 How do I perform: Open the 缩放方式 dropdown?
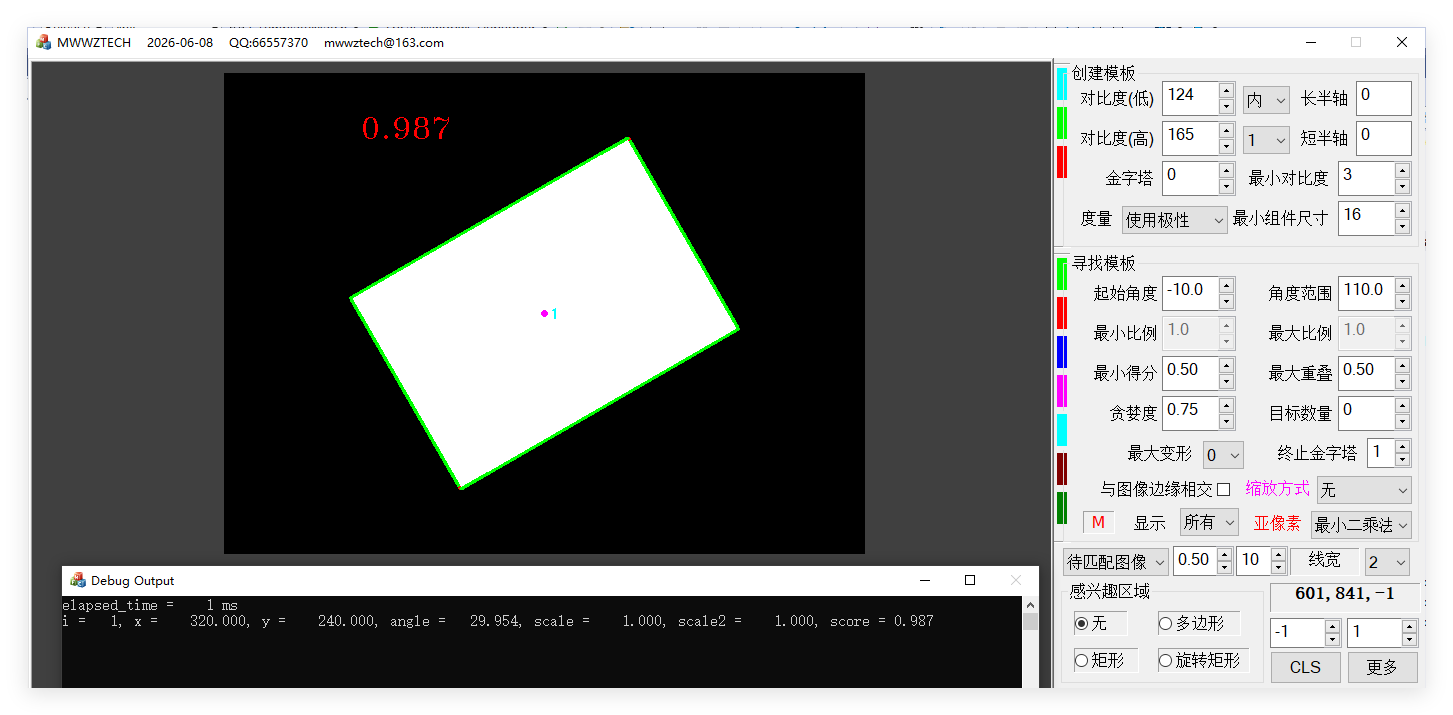click(1364, 490)
